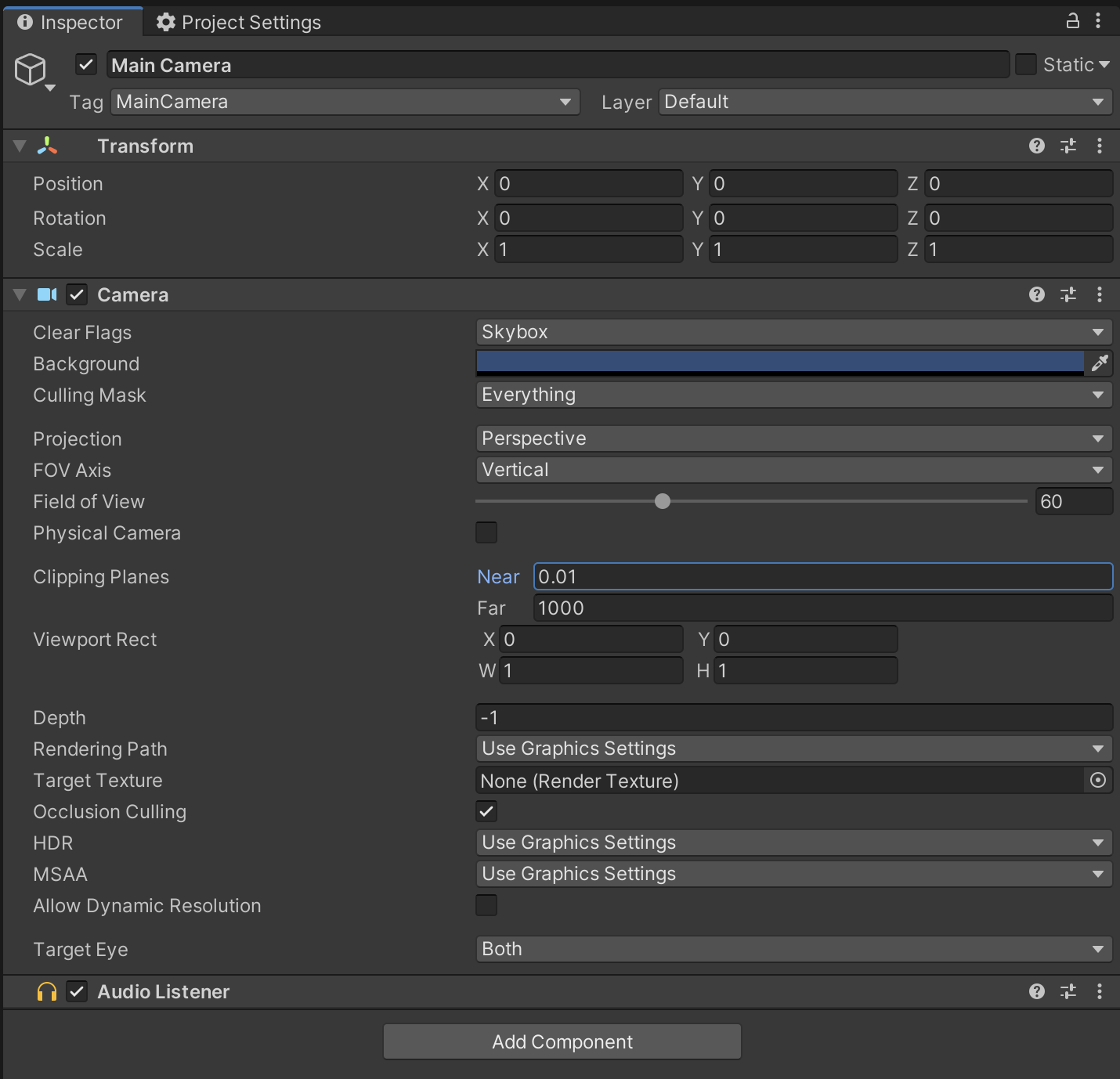
Task: Click the Add Component button
Action: click(x=561, y=1041)
